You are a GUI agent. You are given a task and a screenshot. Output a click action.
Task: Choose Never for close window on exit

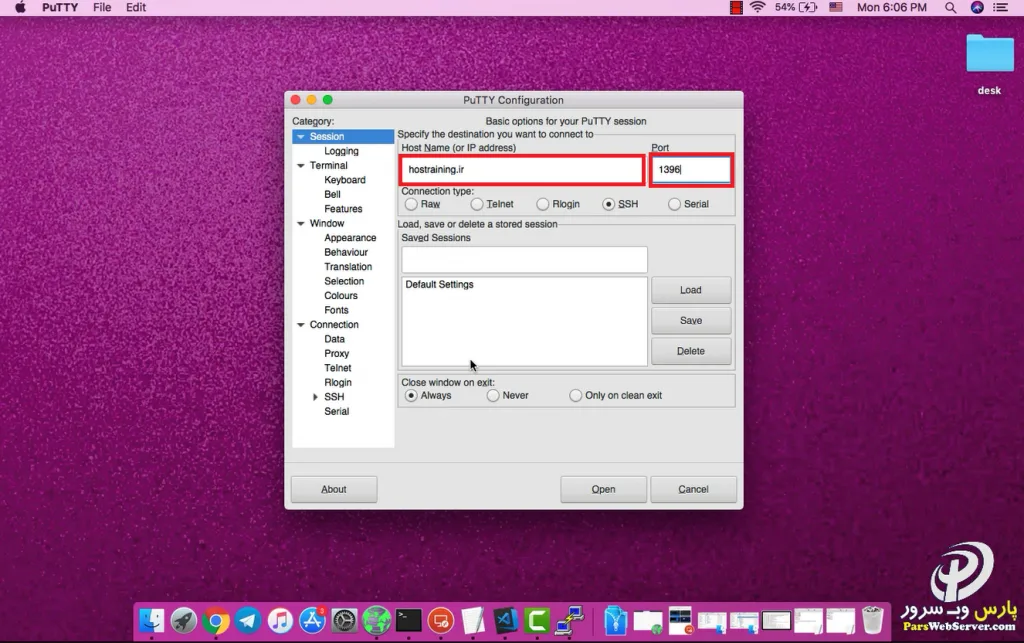tap(493, 396)
